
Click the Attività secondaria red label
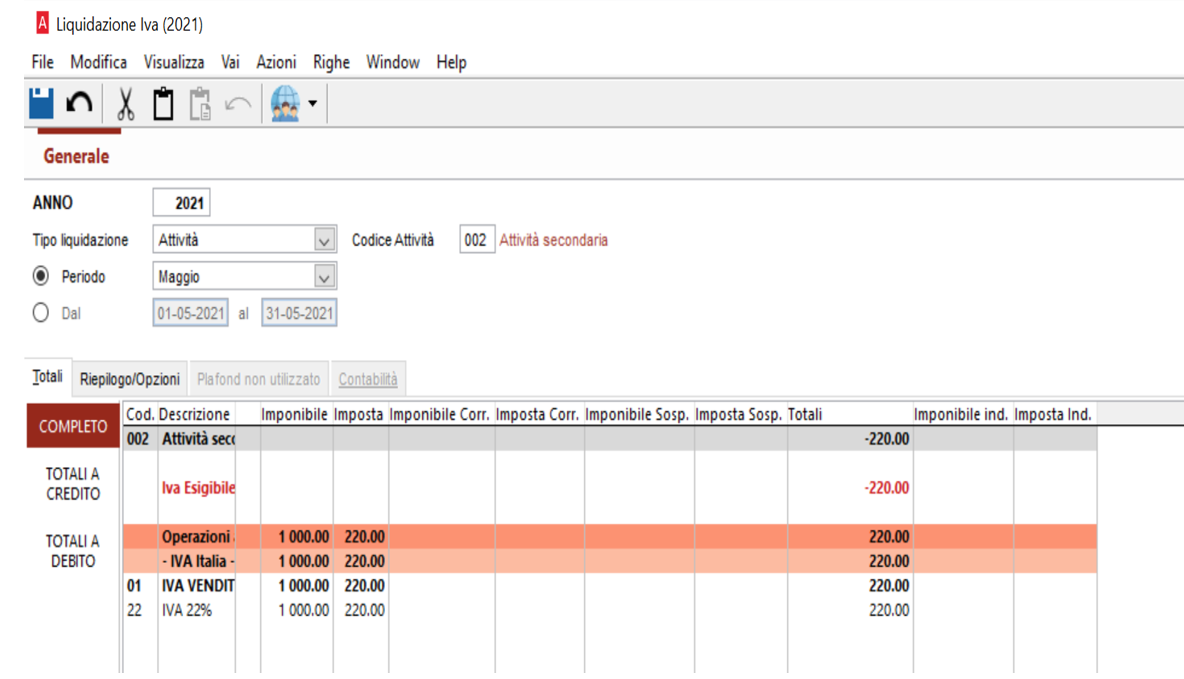[553, 240]
